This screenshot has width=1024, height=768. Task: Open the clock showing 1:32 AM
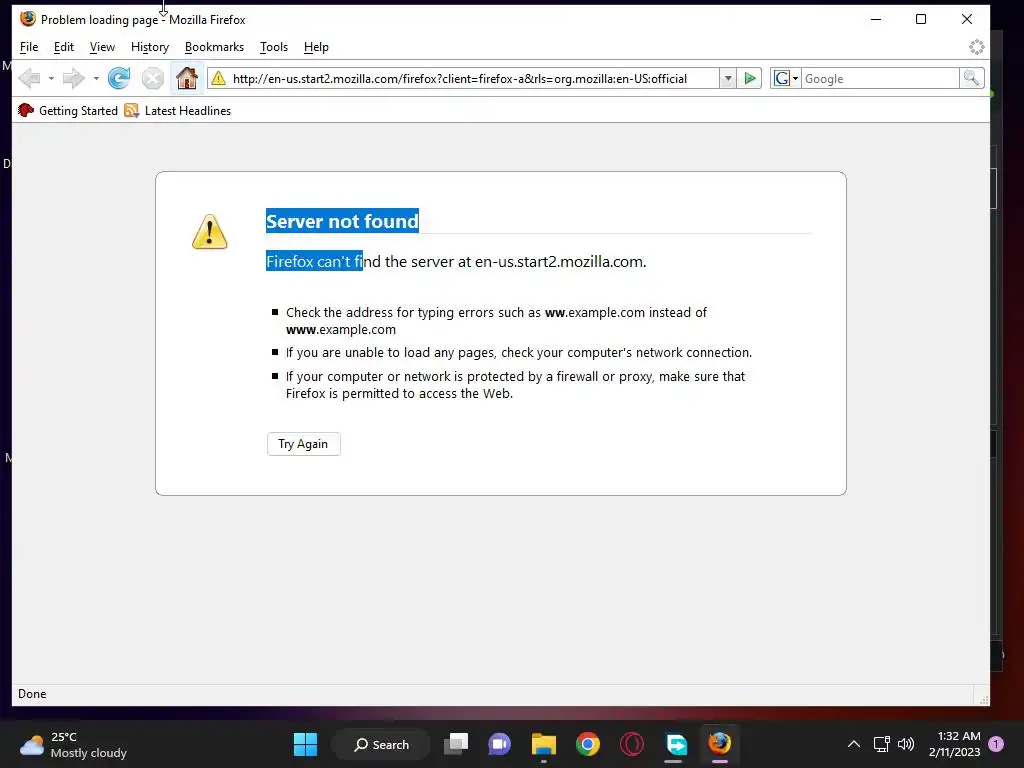[954, 744]
